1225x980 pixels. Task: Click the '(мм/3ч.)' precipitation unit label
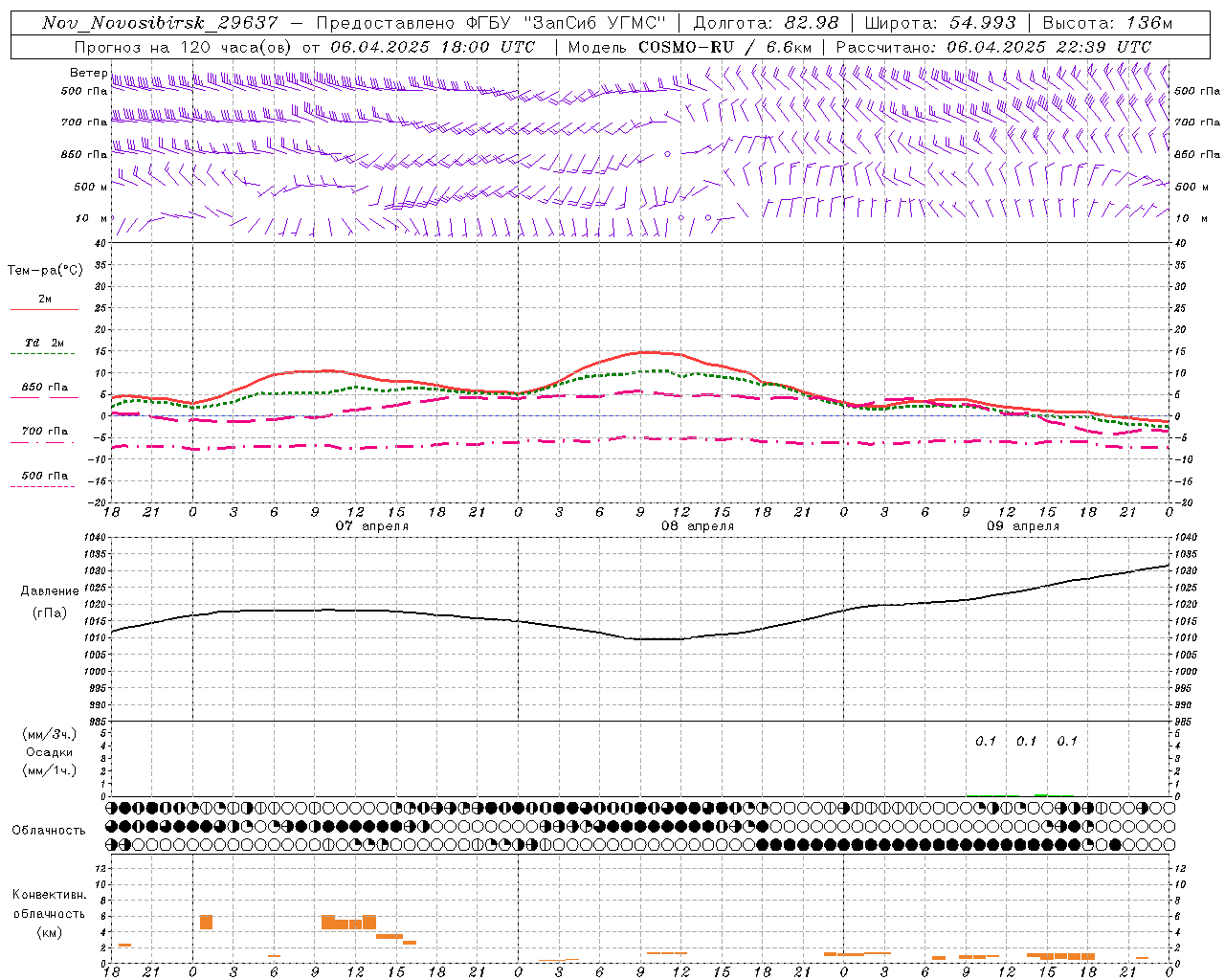click(x=50, y=734)
